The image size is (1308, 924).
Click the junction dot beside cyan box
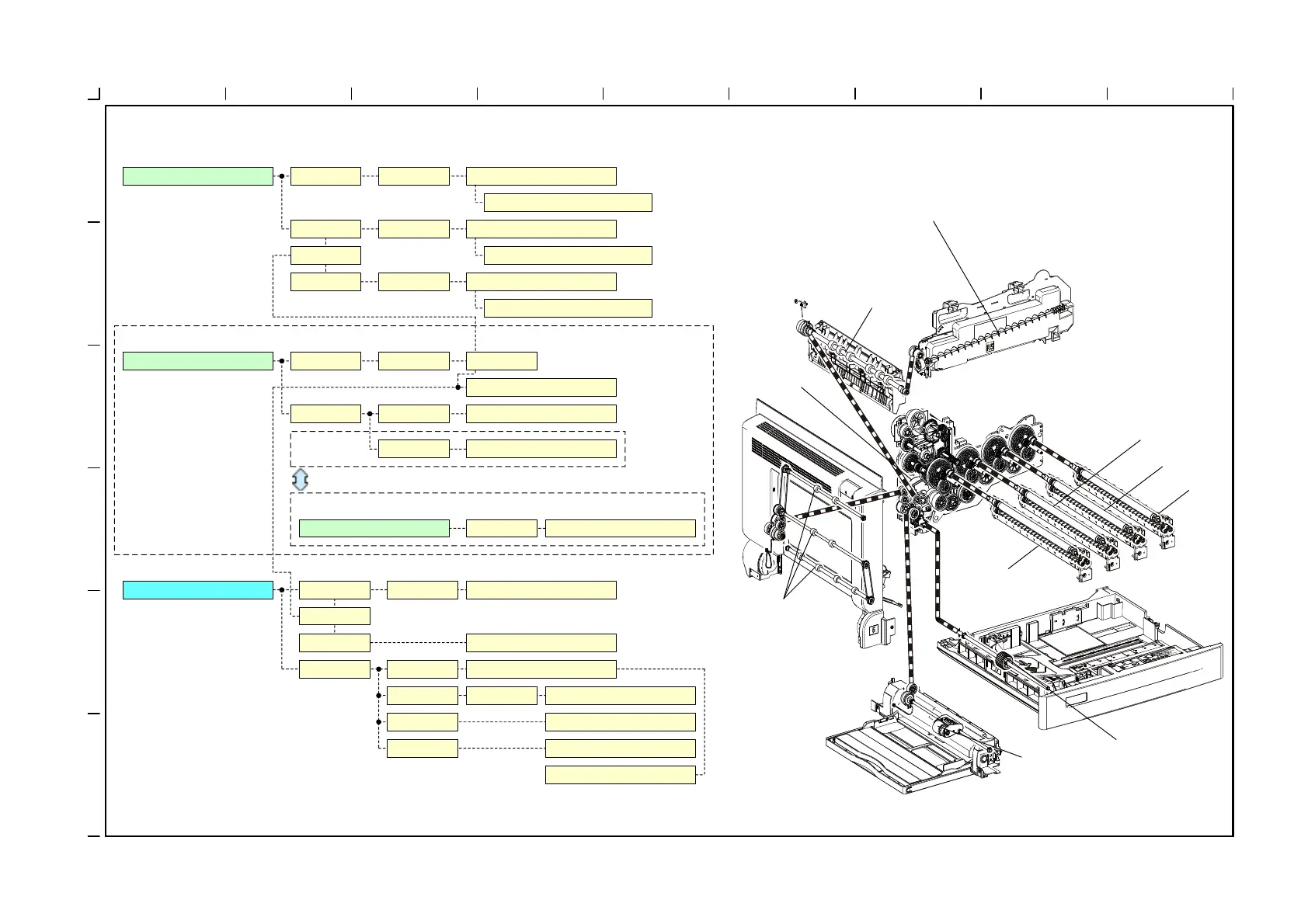(x=281, y=590)
